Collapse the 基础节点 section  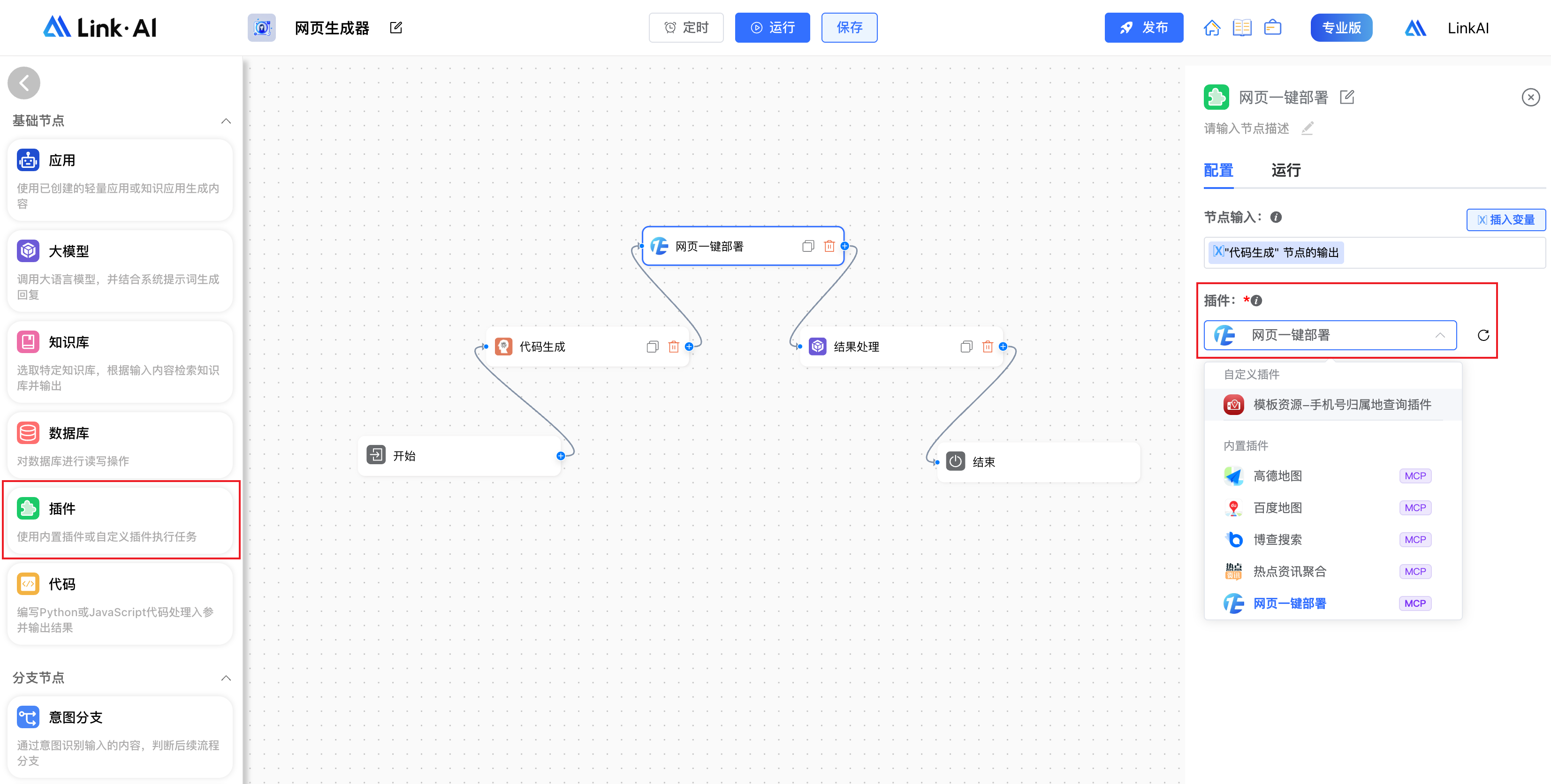[x=226, y=121]
